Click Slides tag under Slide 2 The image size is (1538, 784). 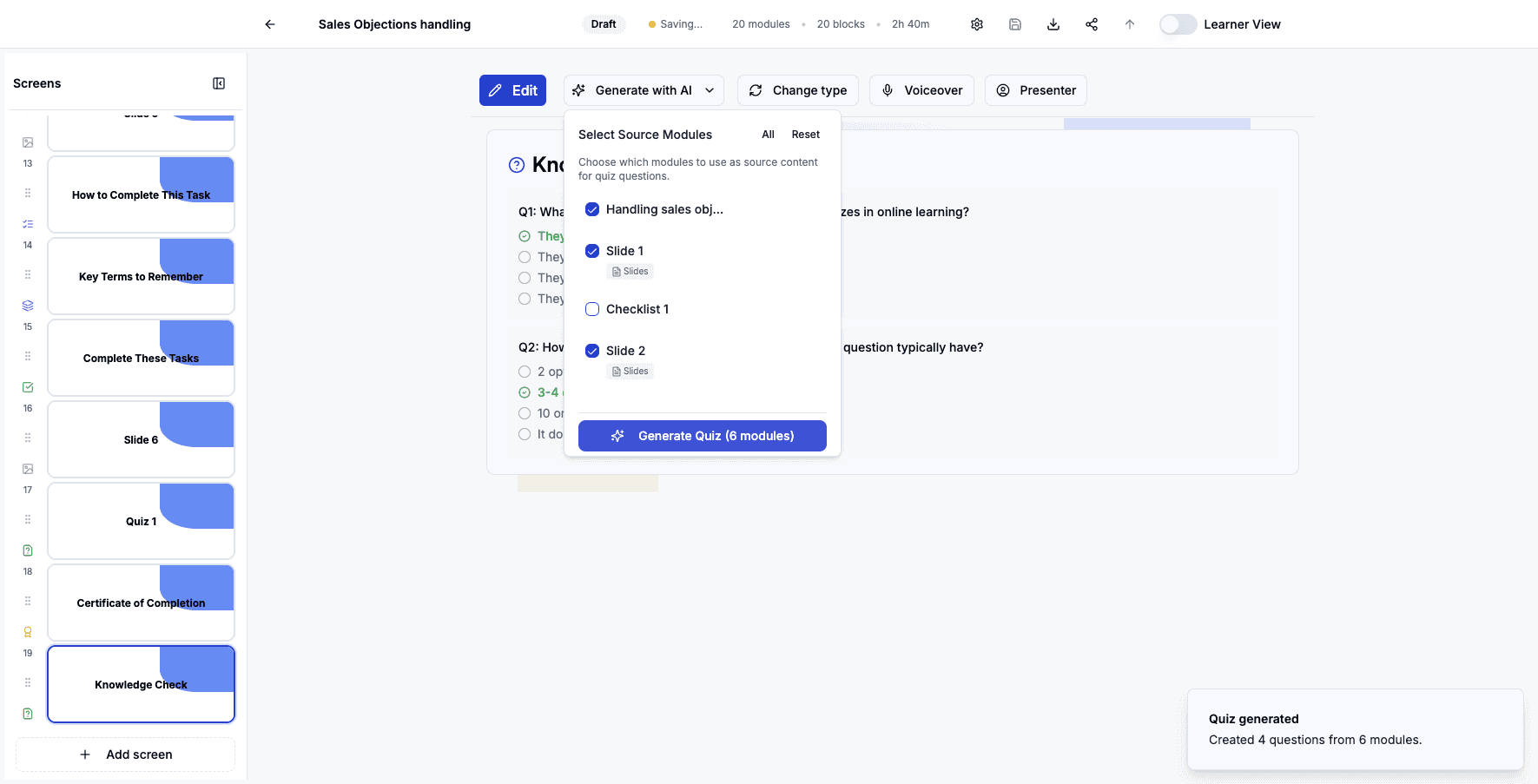[x=630, y=372]
